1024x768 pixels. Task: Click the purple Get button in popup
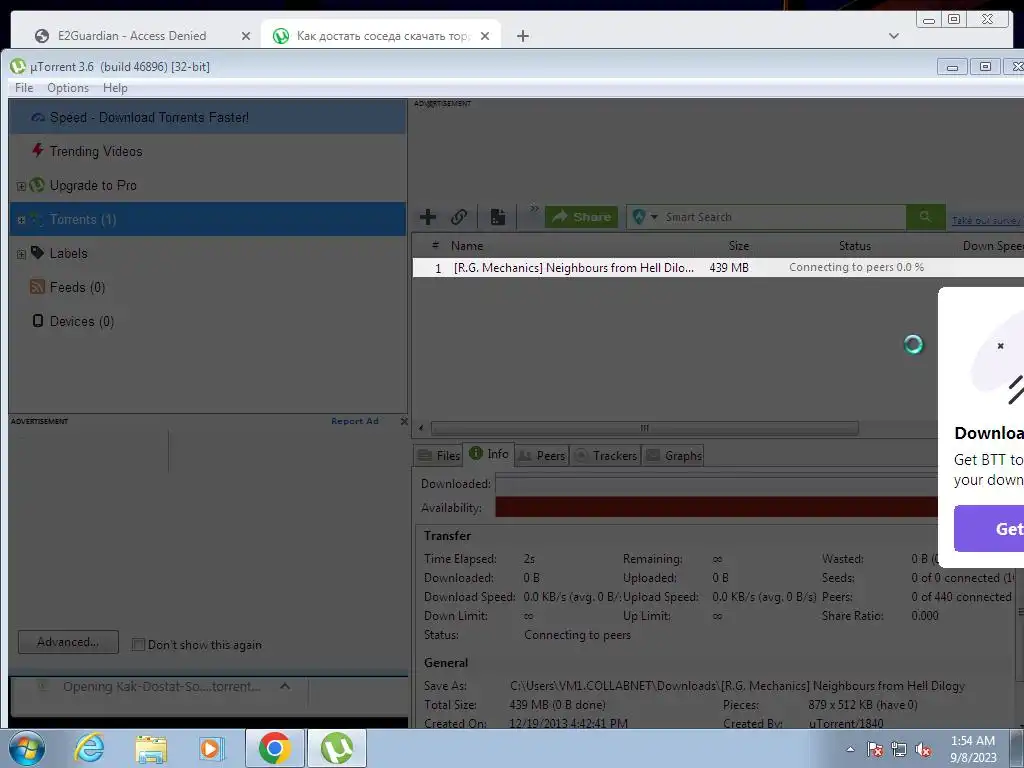989,528
